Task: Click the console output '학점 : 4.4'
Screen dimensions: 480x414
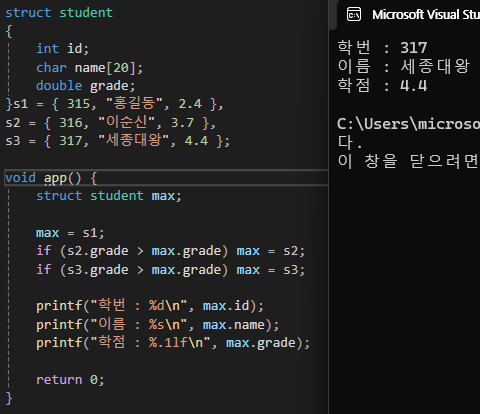Action: [x=382, y=85]
